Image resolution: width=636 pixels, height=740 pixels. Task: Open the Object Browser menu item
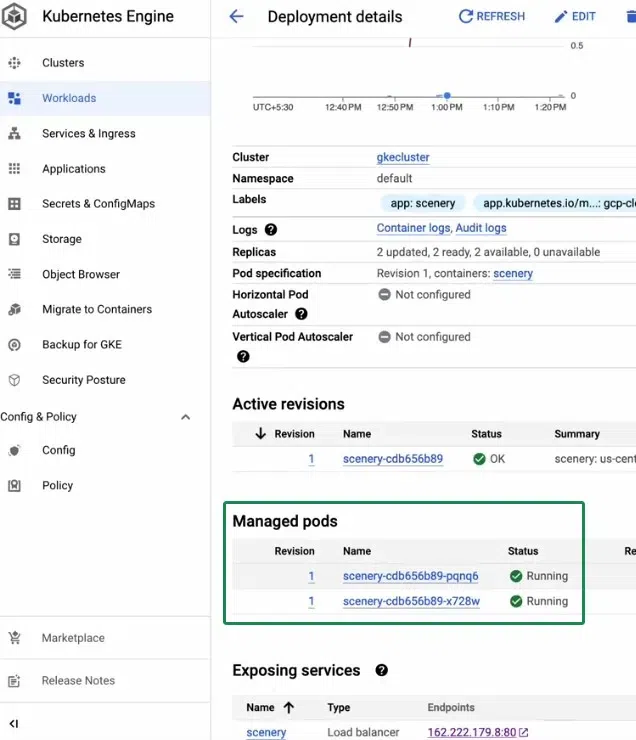[x=80, y=274]
